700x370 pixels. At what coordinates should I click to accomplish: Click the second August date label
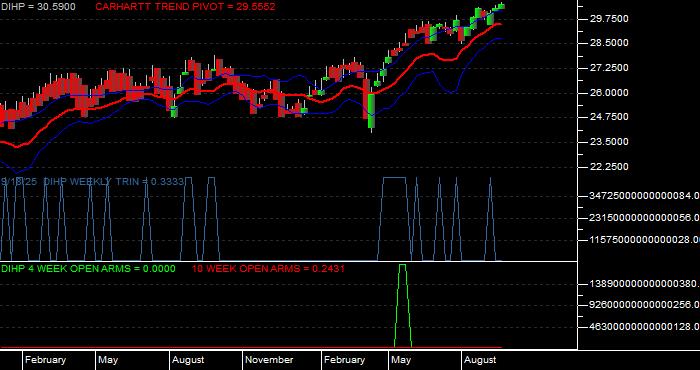click(480, 360)
